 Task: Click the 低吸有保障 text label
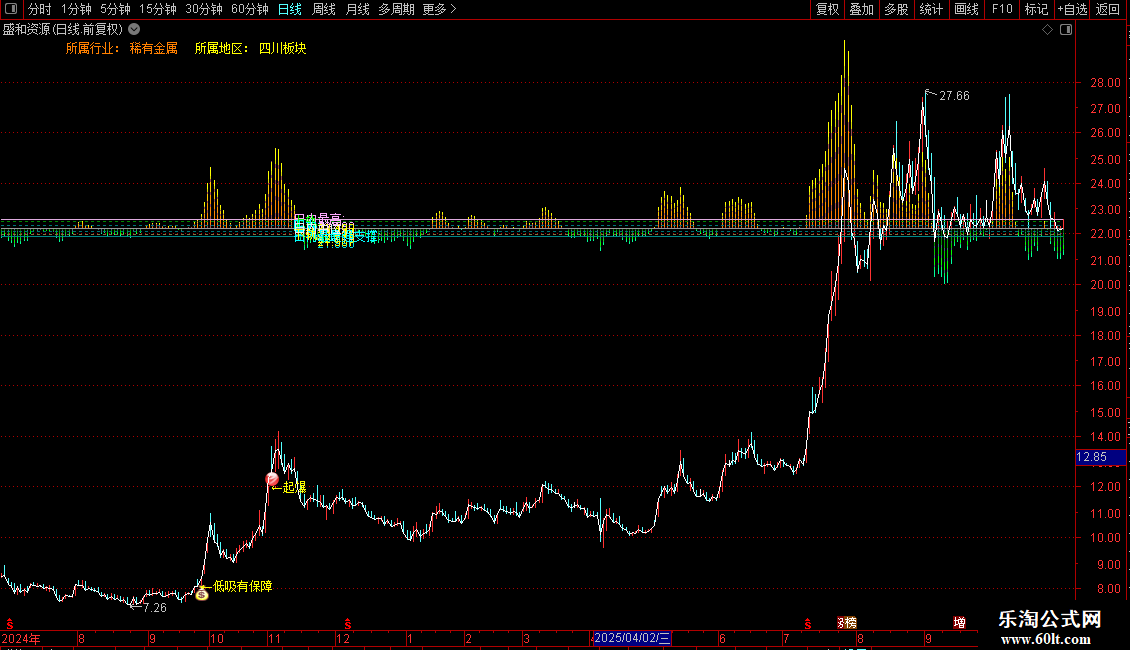tap(243, 587)
